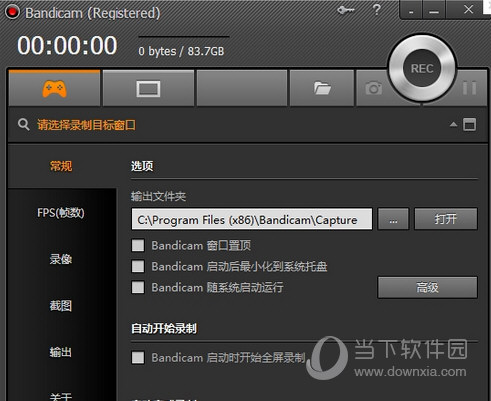This screenshot has height=401, width=491.
Task: Enable Bandicam 窗口置顶 checkbox
Action: [138, 245]
